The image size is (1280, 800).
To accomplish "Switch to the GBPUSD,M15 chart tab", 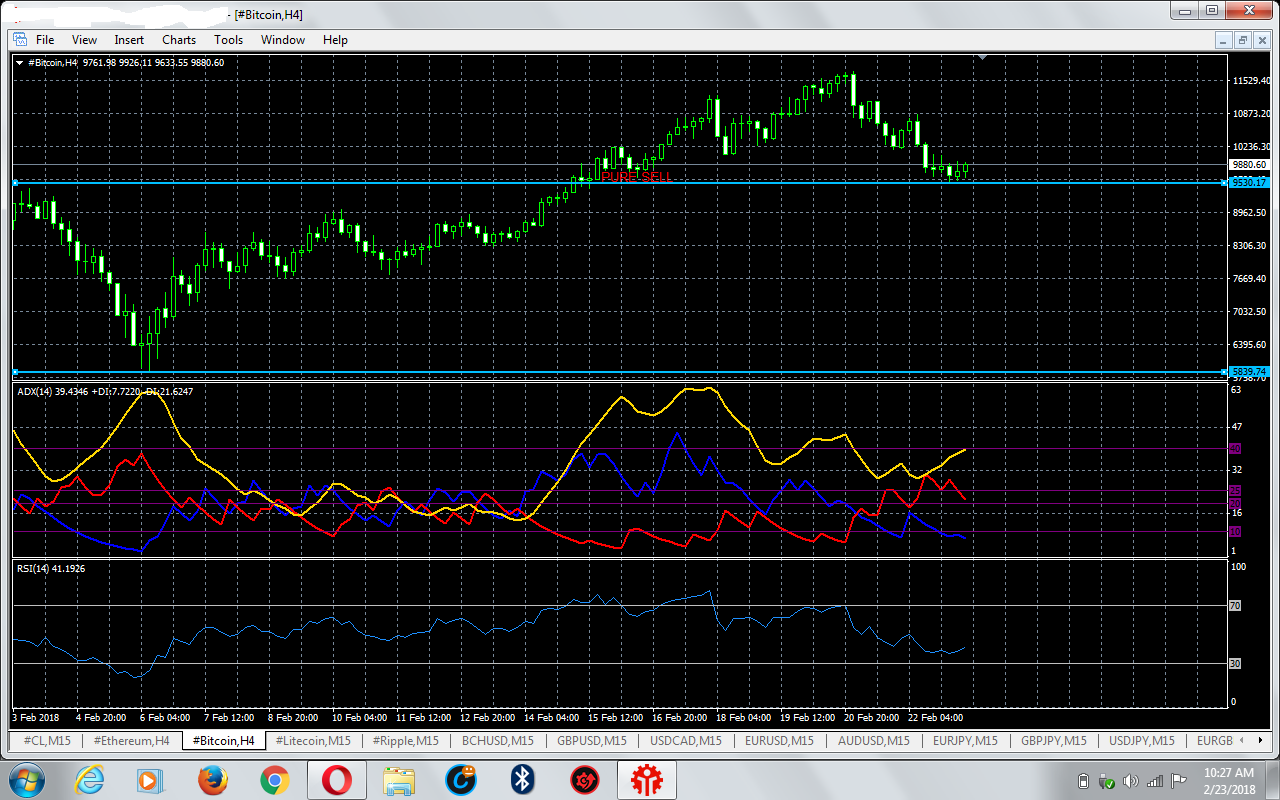I will pos(592,741).
